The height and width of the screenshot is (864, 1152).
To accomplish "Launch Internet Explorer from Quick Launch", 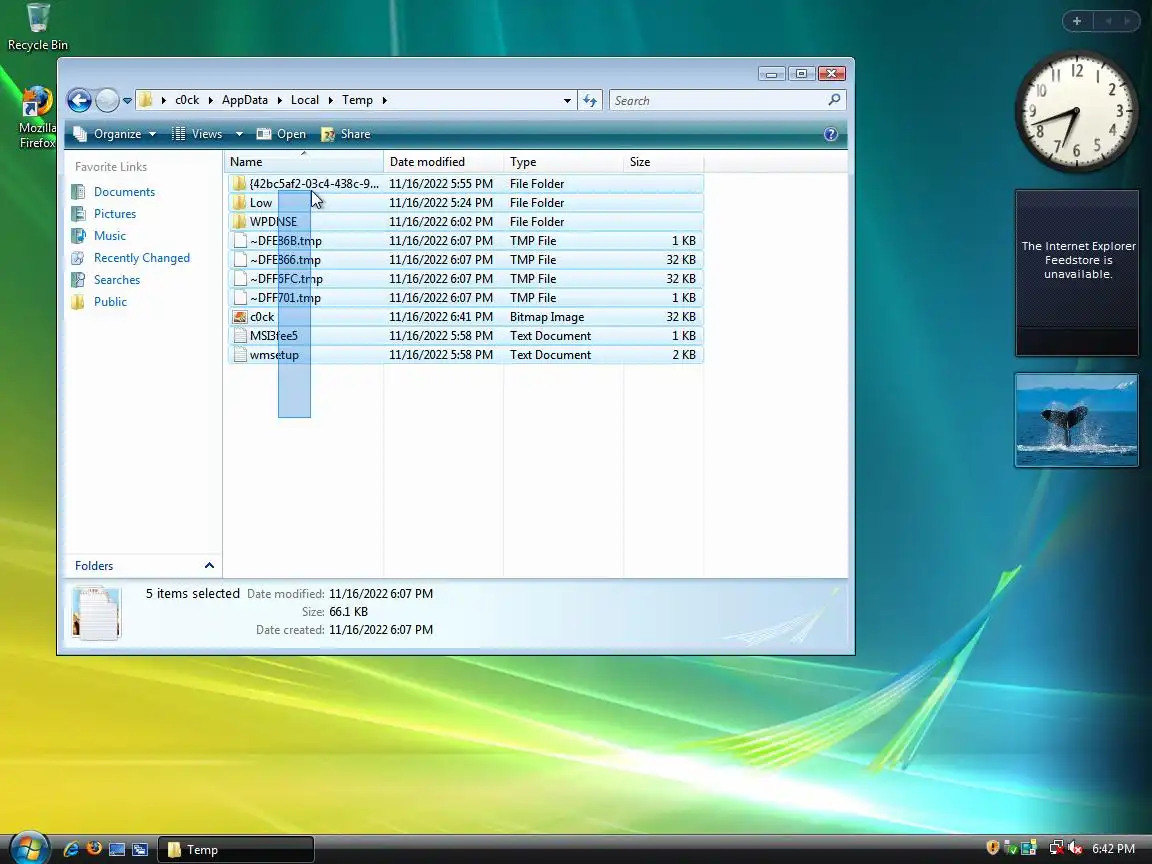I will (71, 849).
